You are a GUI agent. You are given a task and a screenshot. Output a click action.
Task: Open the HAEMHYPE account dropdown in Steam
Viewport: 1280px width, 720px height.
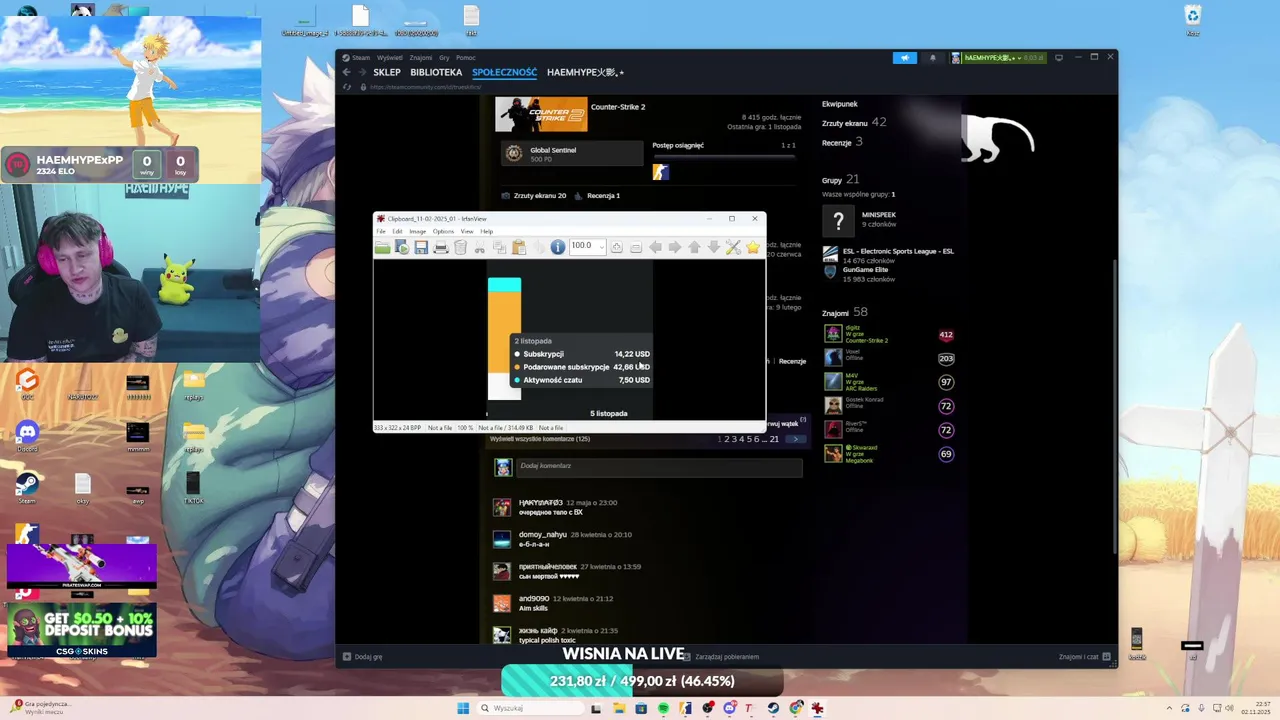998,58
